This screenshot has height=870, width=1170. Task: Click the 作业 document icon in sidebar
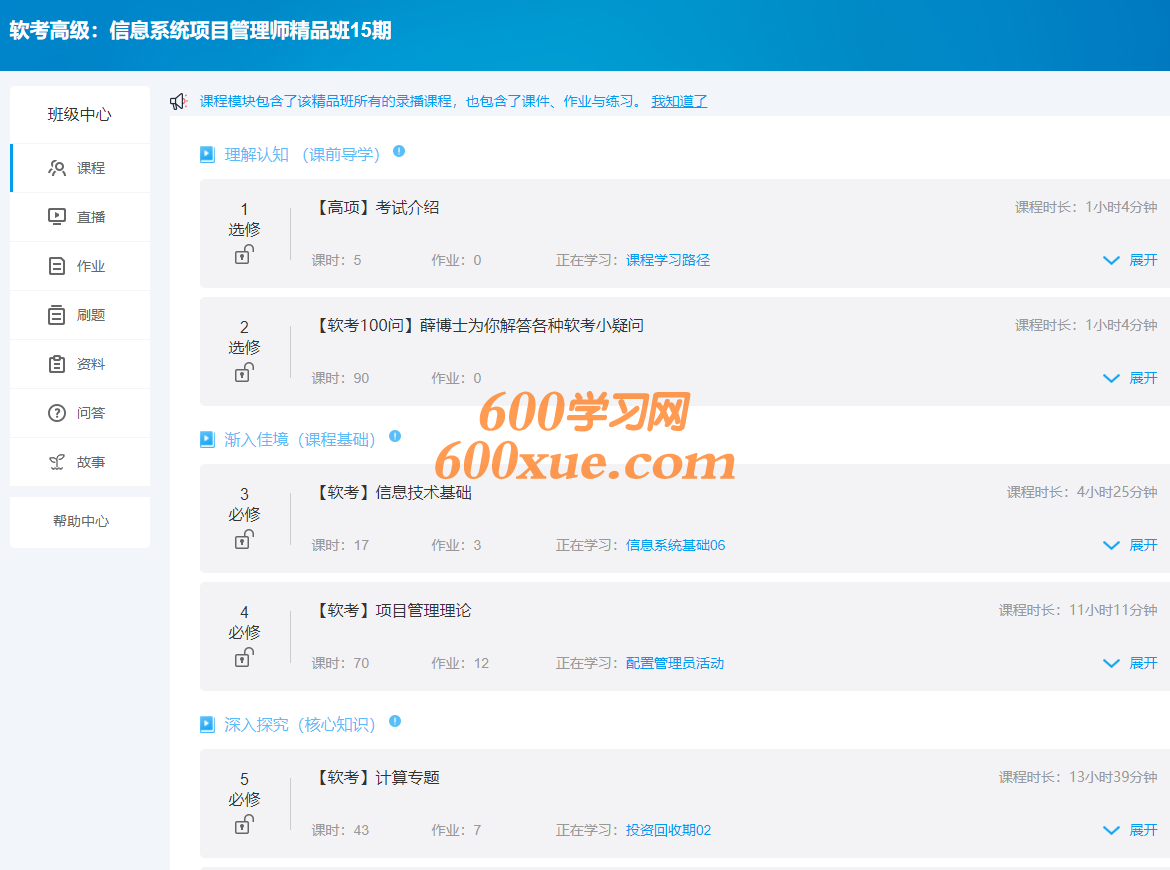pyautogui.click(x=57, y=266)
